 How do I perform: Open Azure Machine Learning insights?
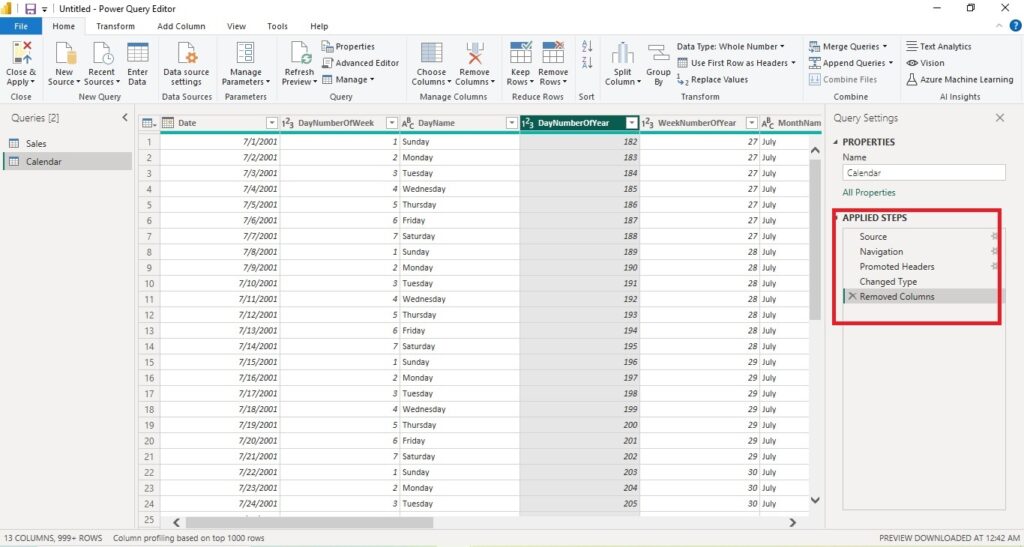(959, 80)
